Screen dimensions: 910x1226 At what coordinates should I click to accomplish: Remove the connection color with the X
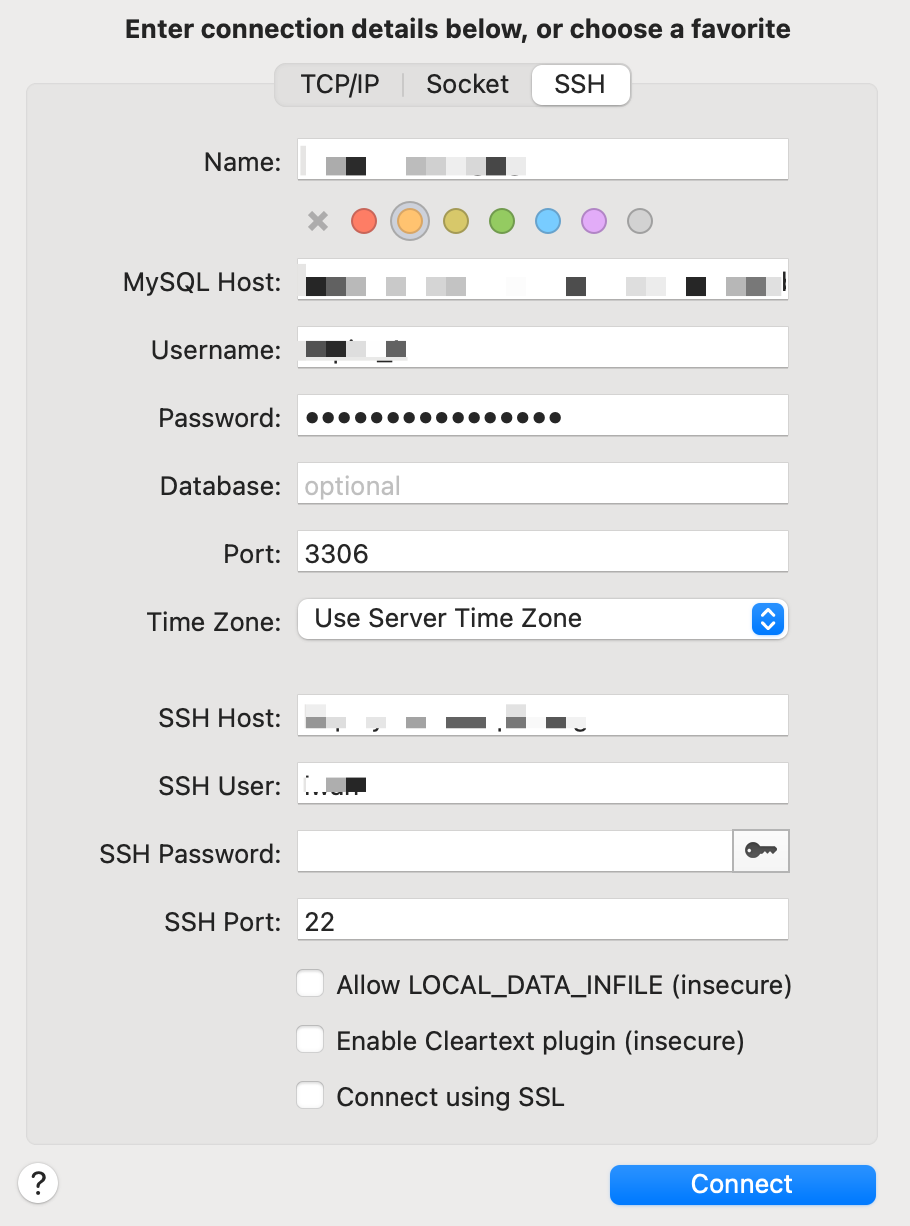coord(317,221)
